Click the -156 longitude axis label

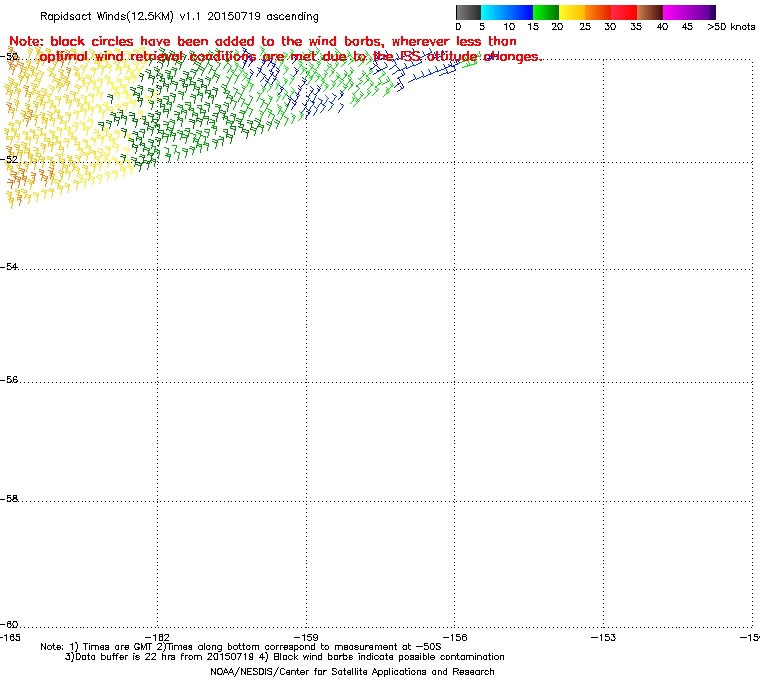[x=455, y=637]
